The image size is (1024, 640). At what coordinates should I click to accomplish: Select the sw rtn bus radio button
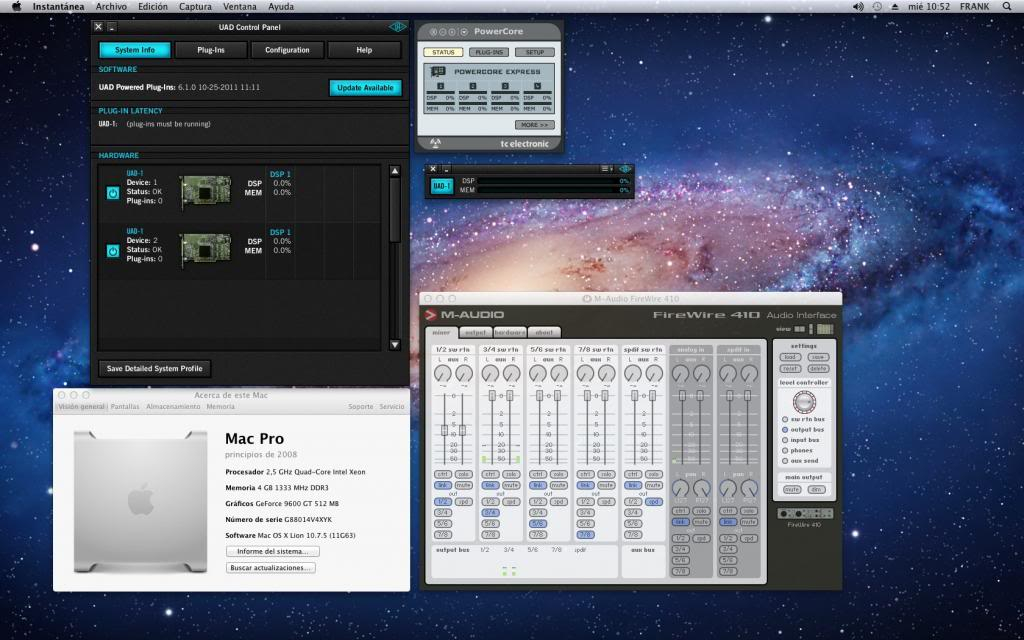tap(783, 419)
